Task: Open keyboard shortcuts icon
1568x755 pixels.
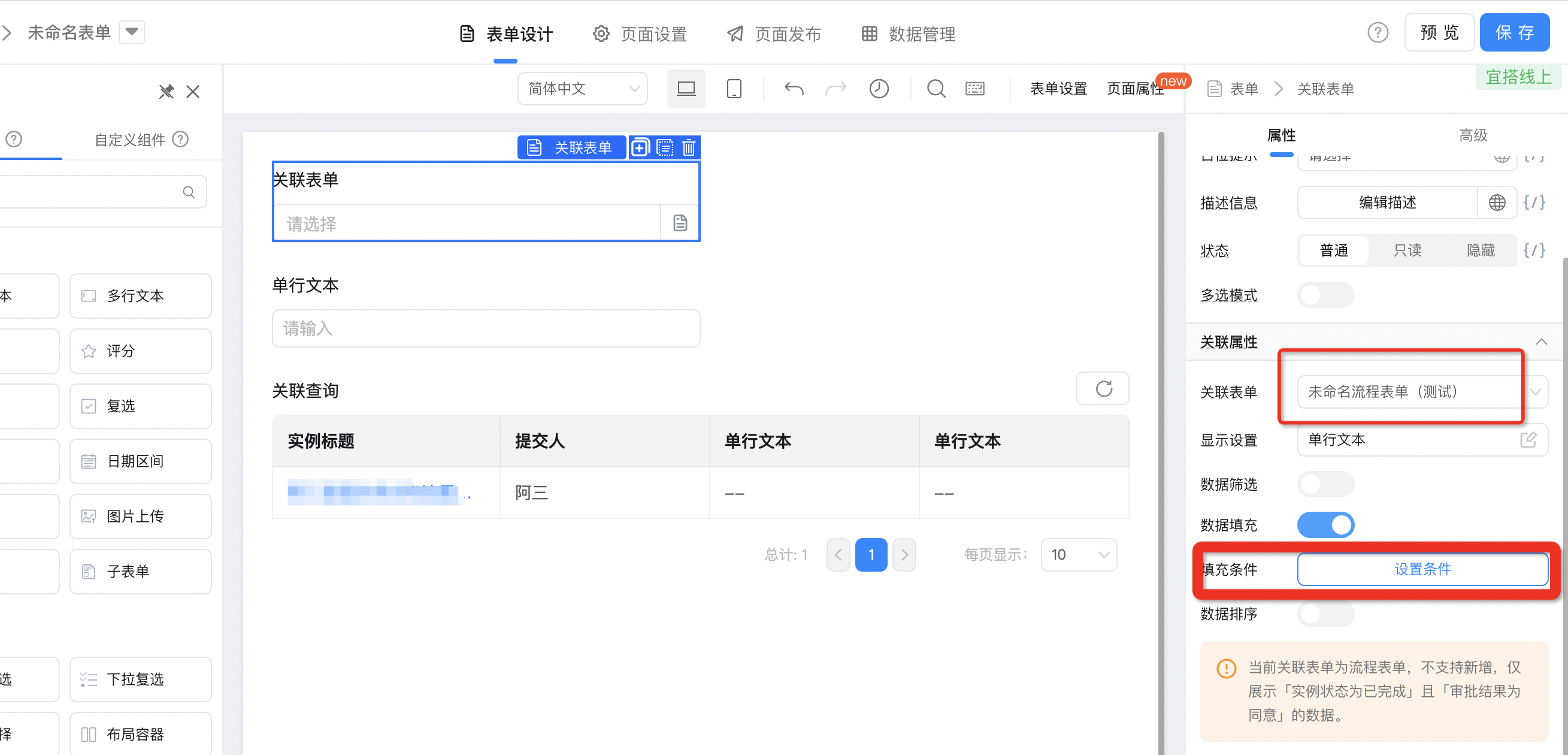Action: pyautogui.click(x=974, y=89)
